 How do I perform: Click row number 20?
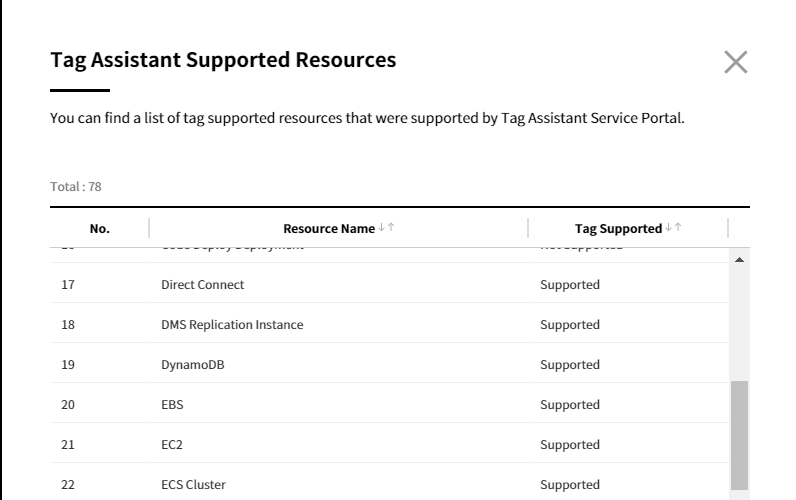click(68, 404)
